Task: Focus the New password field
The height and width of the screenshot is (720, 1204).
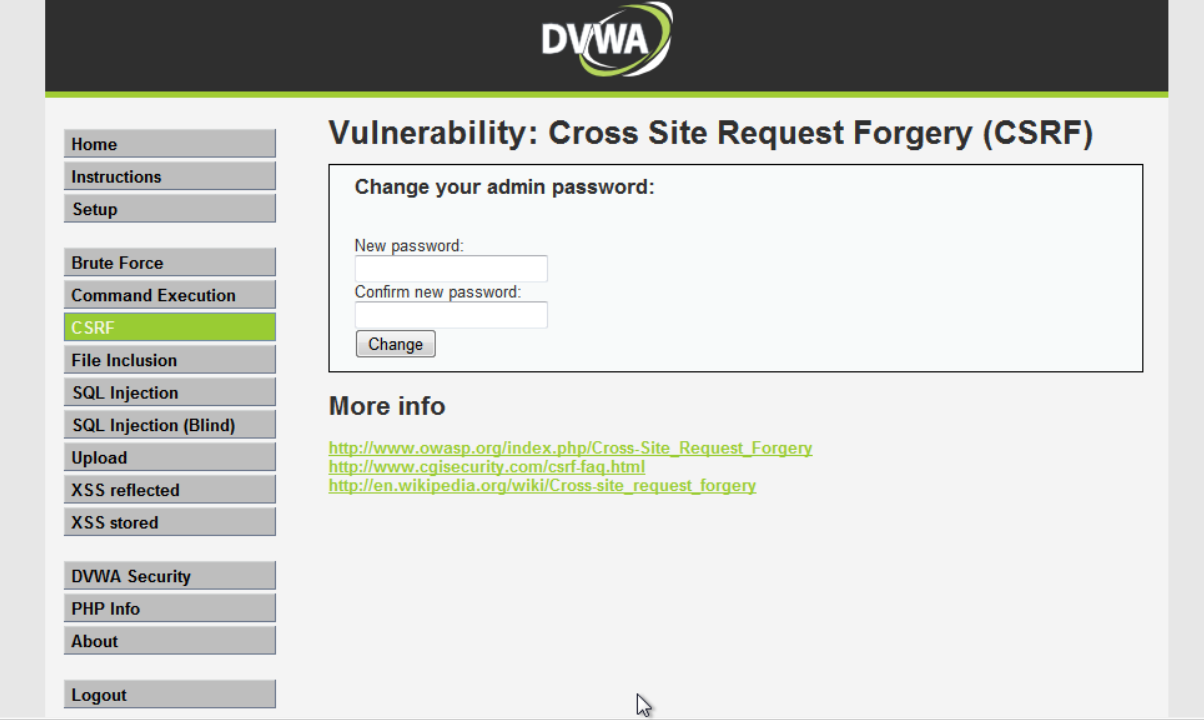Action: (x=451, y=269)
